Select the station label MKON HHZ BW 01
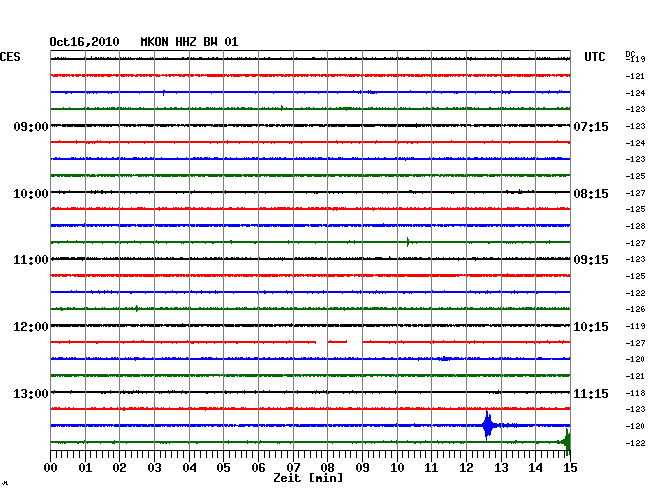650x494 pixels. click(x=189, y=42)
